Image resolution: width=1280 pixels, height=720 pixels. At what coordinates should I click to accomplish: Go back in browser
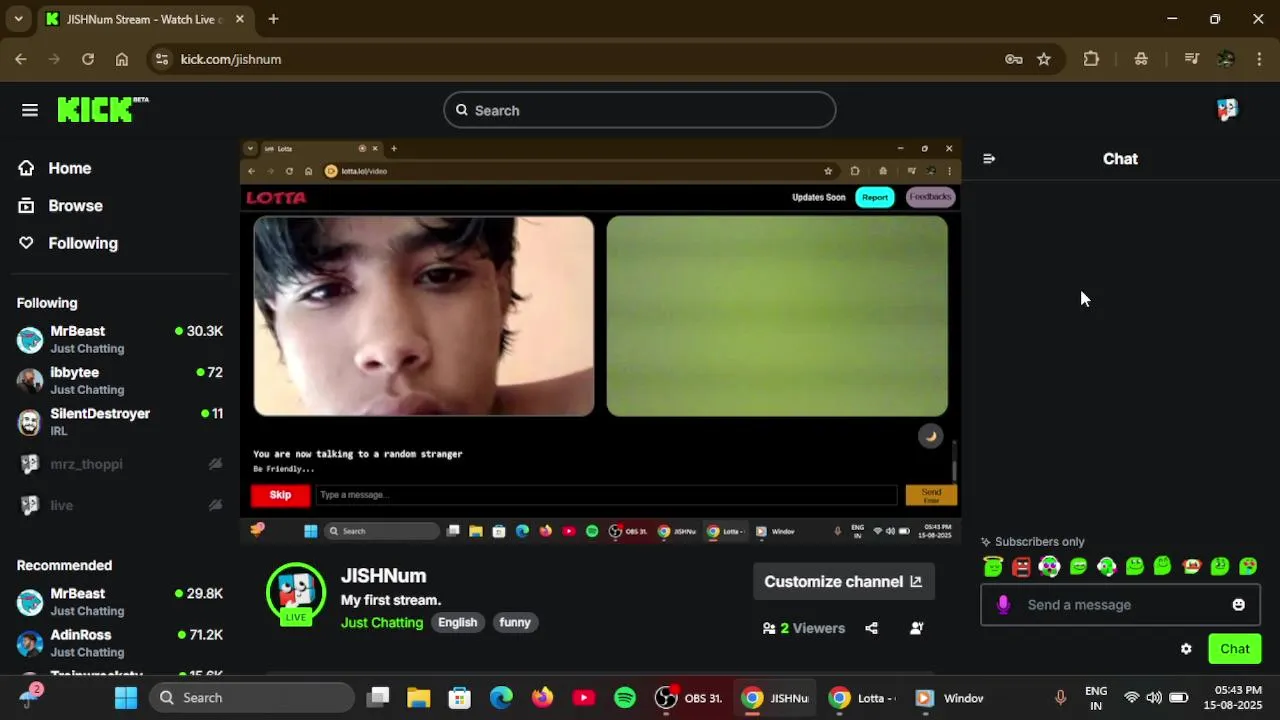click(x=21, y=59)
